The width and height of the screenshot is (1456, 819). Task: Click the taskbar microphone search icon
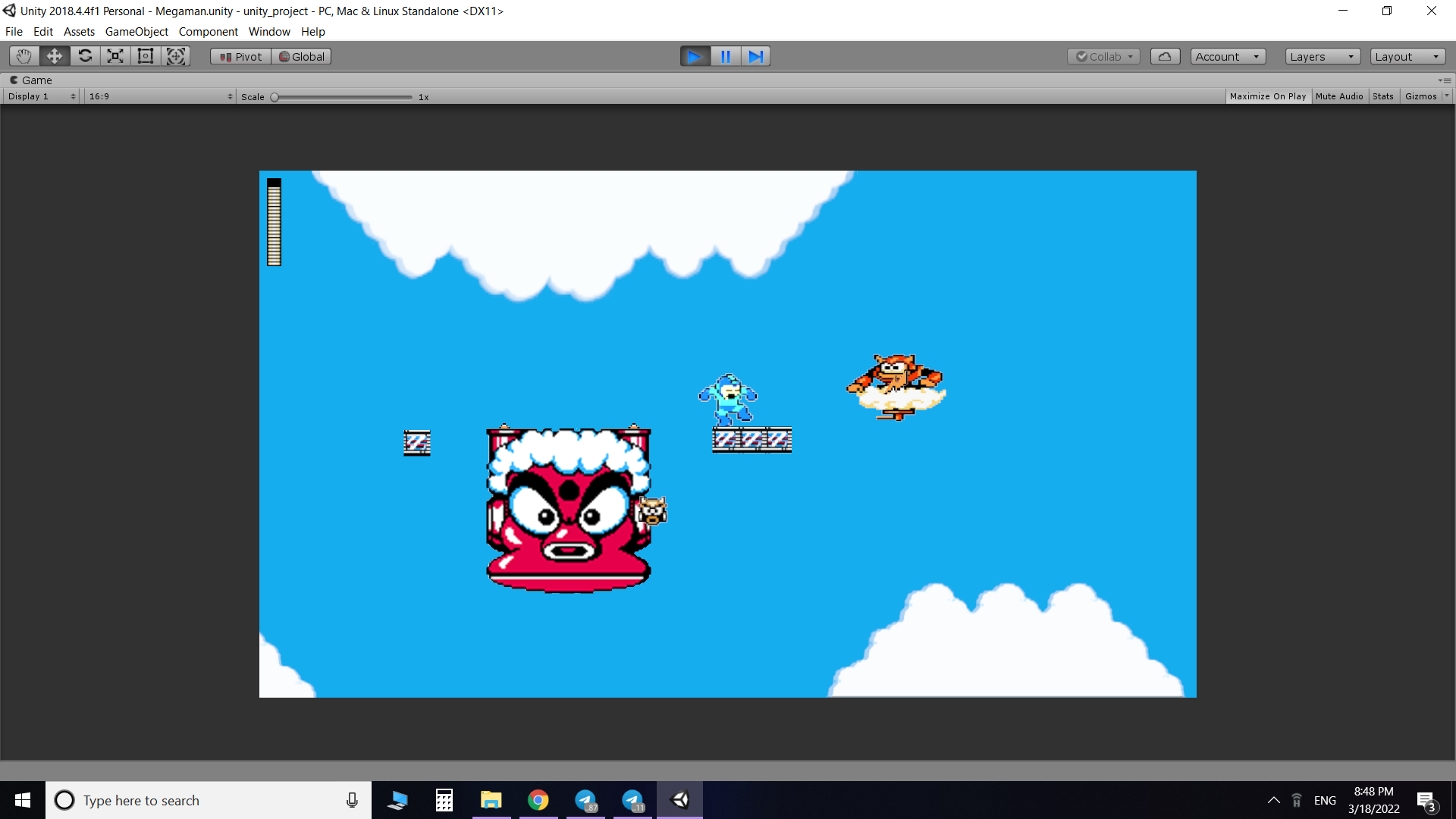click(352, 800)
